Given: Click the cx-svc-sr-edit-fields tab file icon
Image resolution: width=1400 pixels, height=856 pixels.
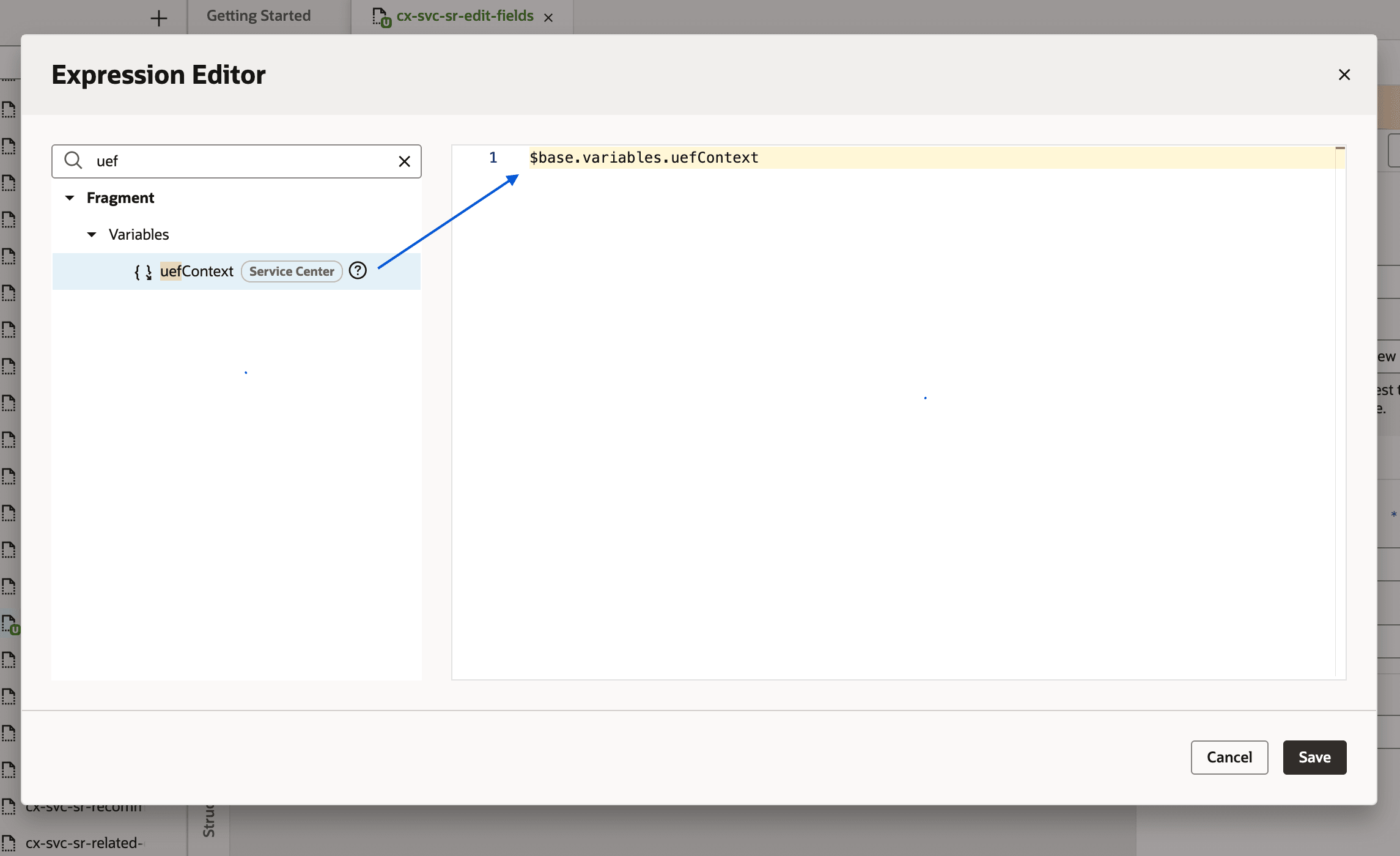Looking at the screenshot, I should coord(380,17).
